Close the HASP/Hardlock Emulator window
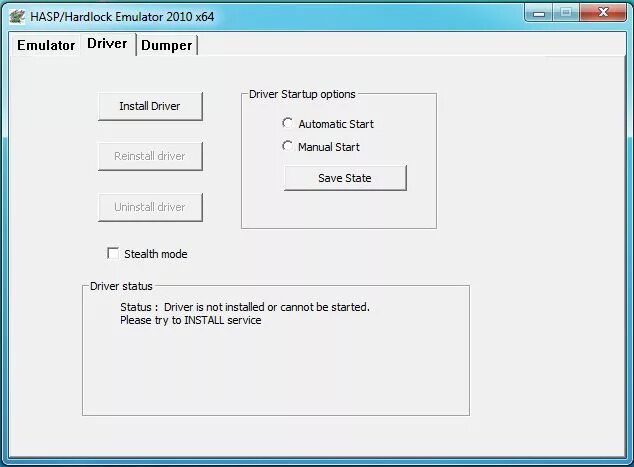This screenshot has width=634, height=467. (603, 13)
